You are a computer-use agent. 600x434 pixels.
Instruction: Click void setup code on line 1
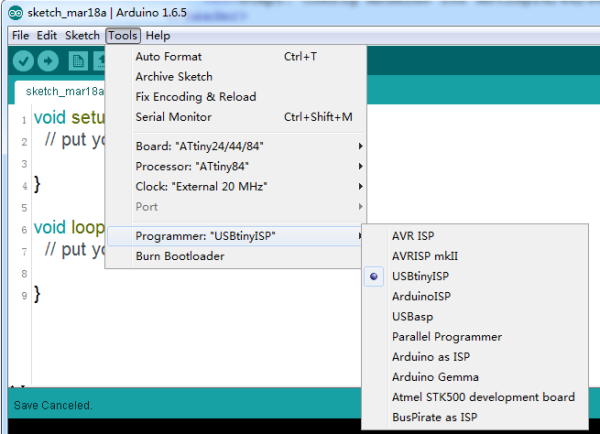(69, 117)
